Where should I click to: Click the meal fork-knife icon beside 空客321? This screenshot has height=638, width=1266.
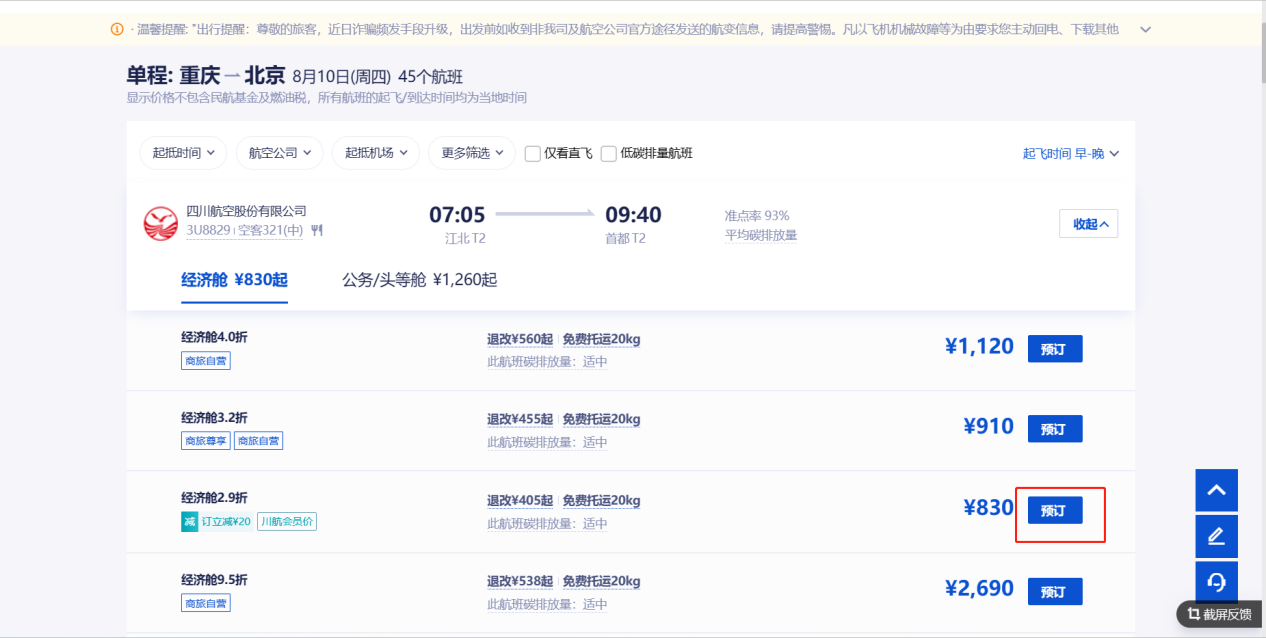point(317,230)
